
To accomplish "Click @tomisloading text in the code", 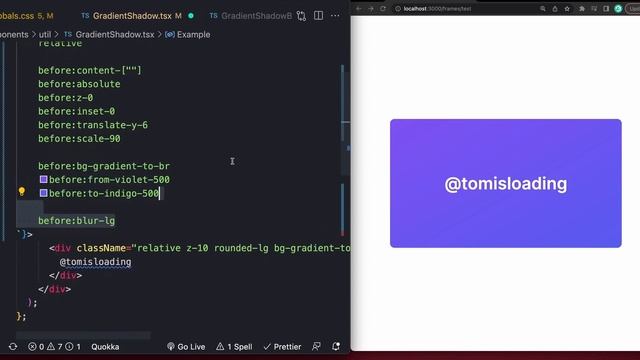I will click(x=96, y=262).
